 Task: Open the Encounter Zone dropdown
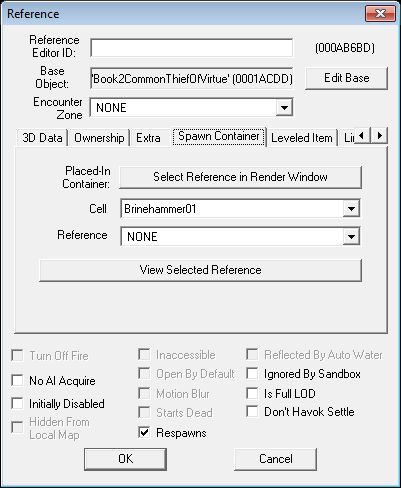coord(284,107)
